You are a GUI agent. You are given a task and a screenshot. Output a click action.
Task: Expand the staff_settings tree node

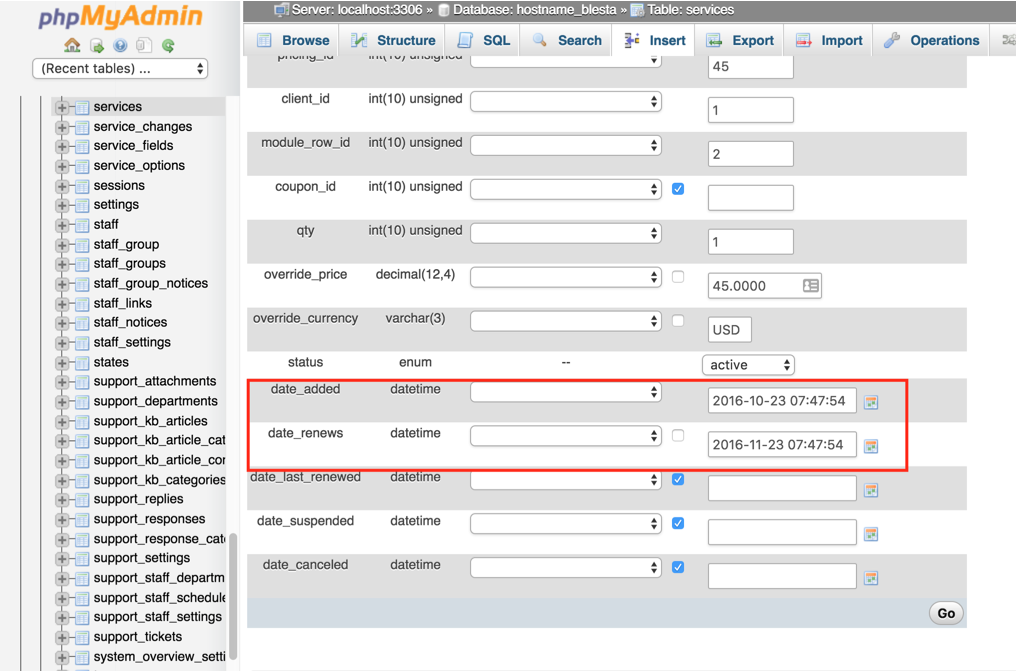[62, 343]
